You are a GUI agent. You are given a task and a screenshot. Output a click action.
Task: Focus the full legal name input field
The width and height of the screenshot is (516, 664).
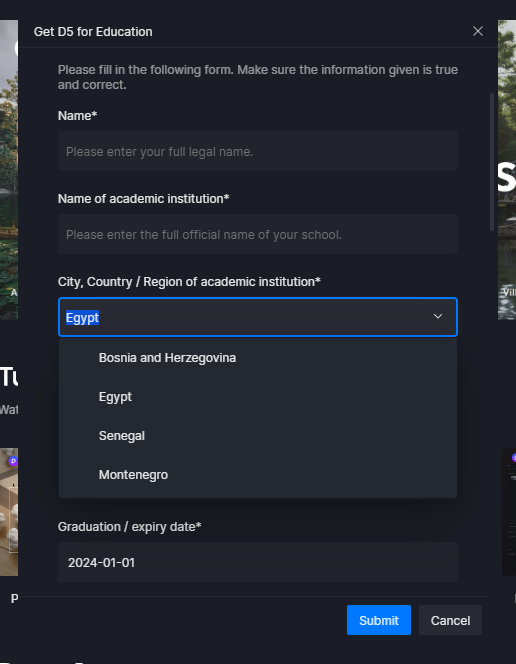[258, 151]
